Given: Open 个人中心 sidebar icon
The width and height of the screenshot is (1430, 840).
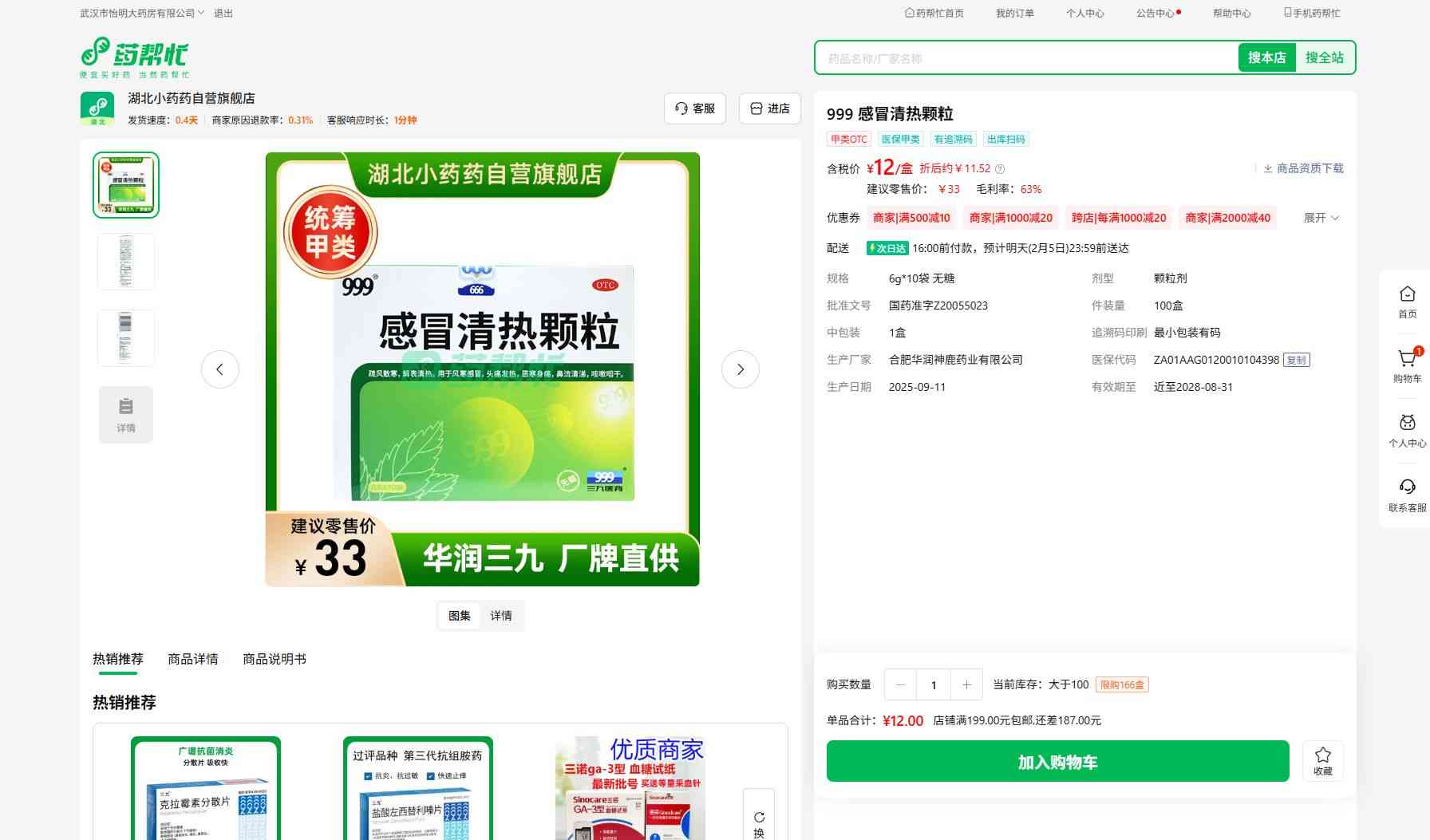Looking at the screenshot, I should click(x=1407, y=431).
